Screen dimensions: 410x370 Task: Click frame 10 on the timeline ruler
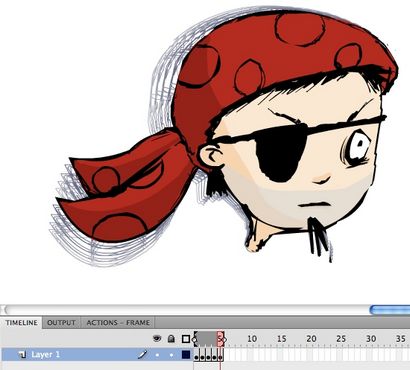(252, 339)
